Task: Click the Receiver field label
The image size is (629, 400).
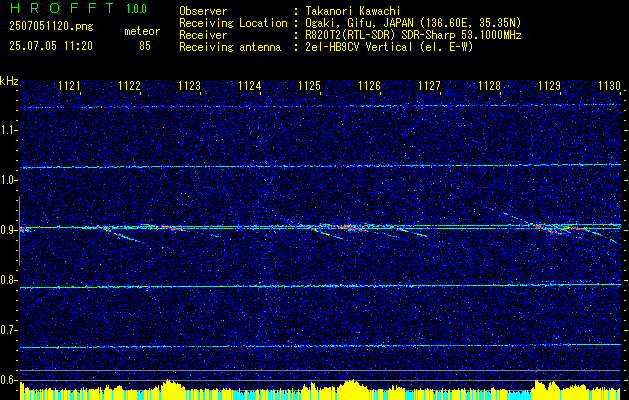Action: click(x=203, y=35)
